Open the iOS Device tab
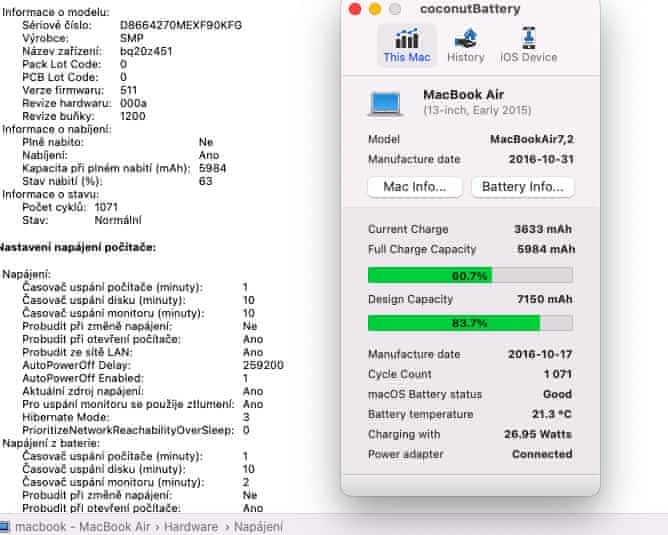The height and width of the screenshot is (535, 668). tap(529, 45)
